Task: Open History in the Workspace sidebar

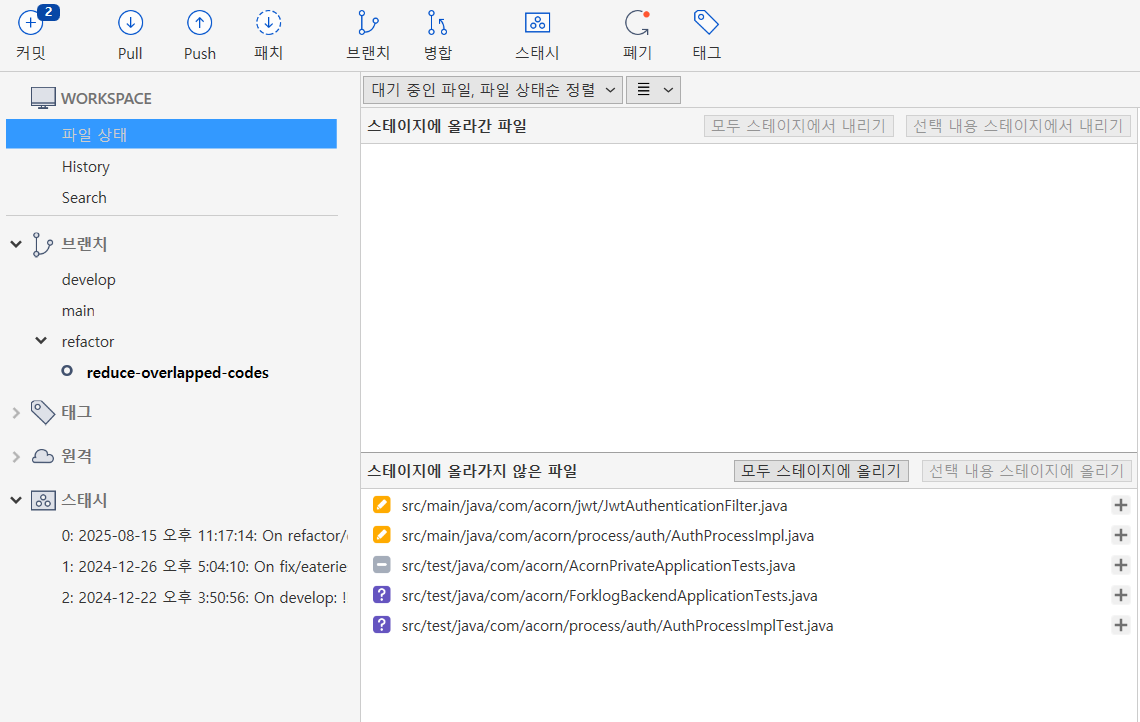Action: coord(86,167)
